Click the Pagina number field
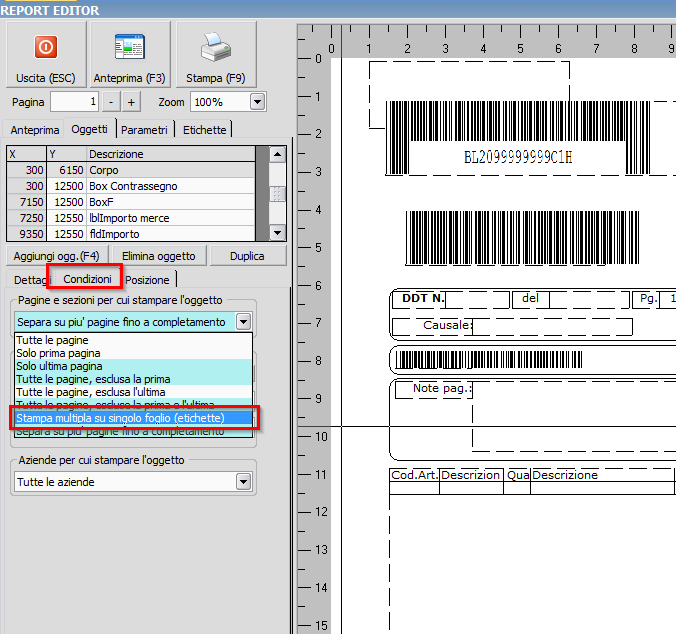 (74, 102)
